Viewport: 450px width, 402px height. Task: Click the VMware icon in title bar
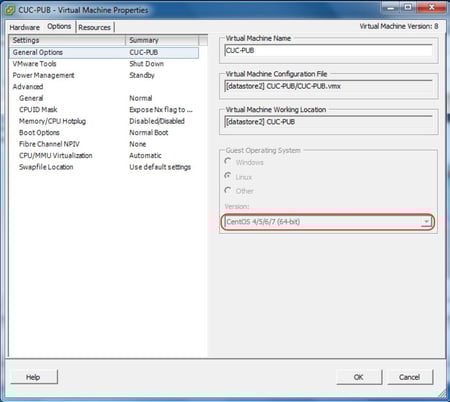pos(10,10)
